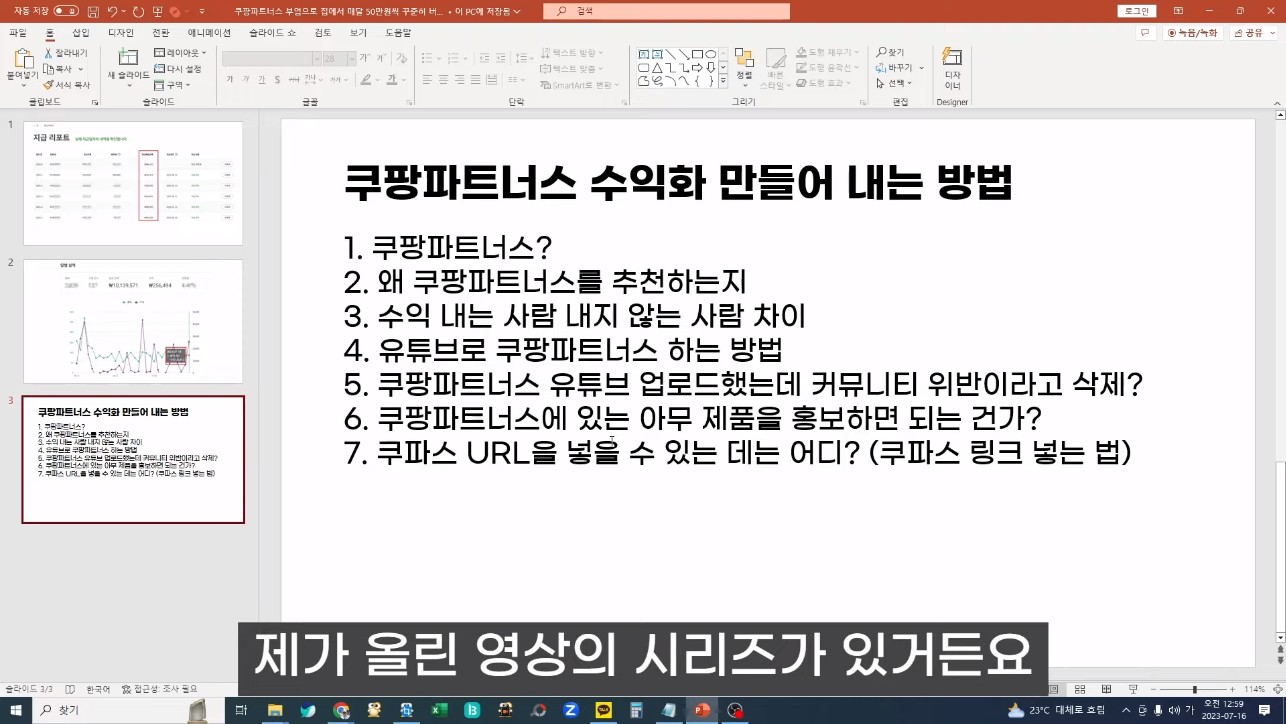Open the font color (가) swatch
This screenshot has width=1286, height=724.
coord(392,80)
